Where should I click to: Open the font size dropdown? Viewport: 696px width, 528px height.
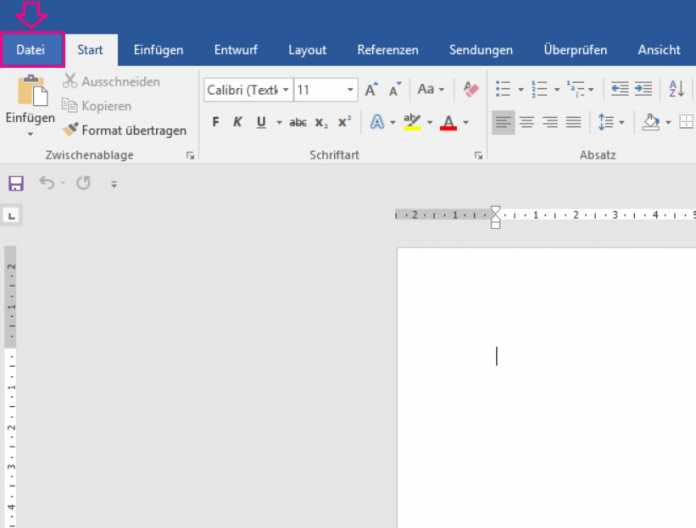(350, 90)
